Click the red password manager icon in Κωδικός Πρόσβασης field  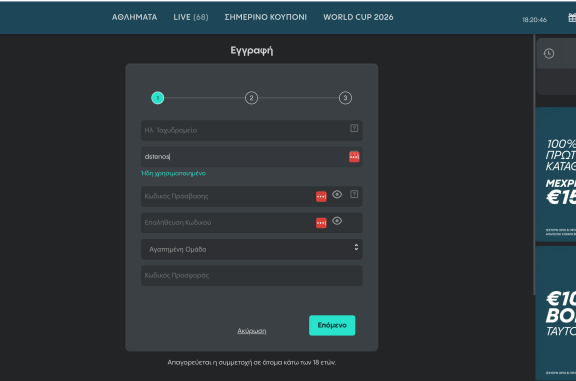(321, 196)
